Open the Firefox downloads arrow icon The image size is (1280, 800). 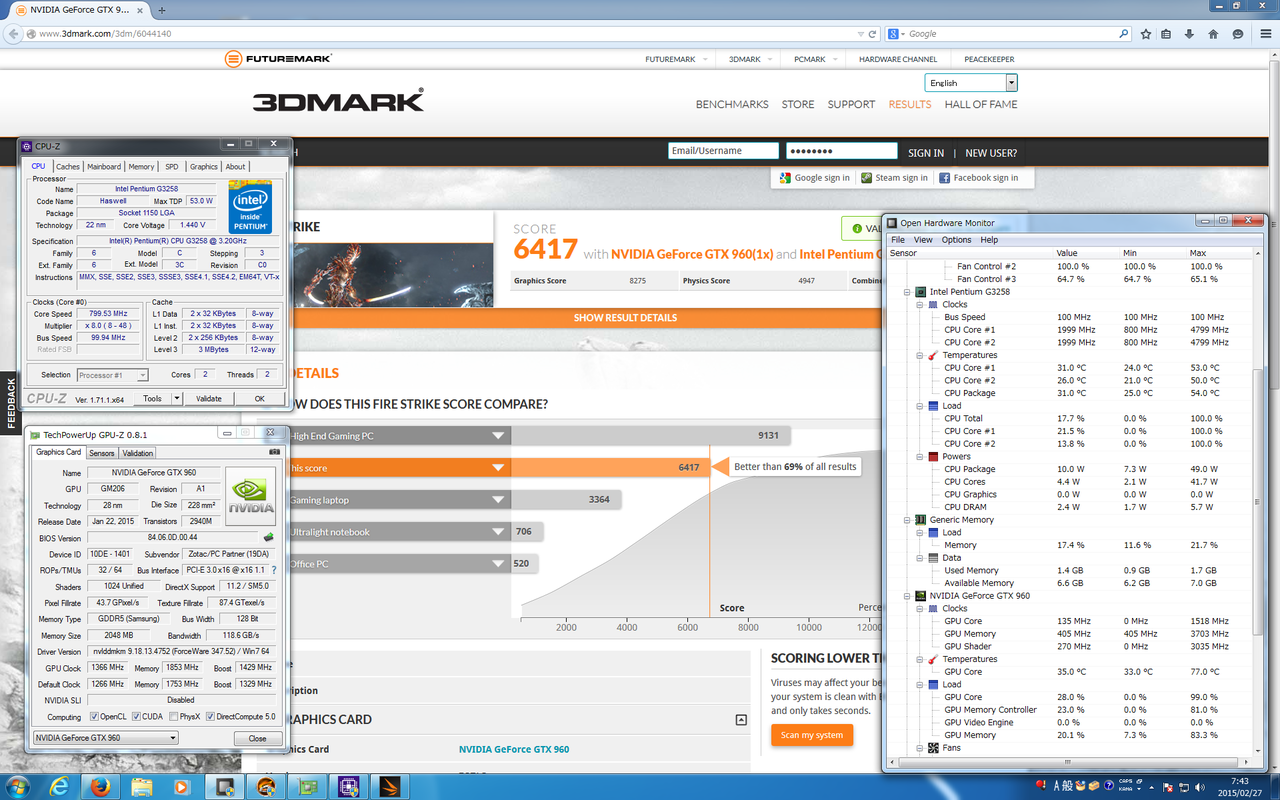pyautogui.click(x=1190, y=33)
